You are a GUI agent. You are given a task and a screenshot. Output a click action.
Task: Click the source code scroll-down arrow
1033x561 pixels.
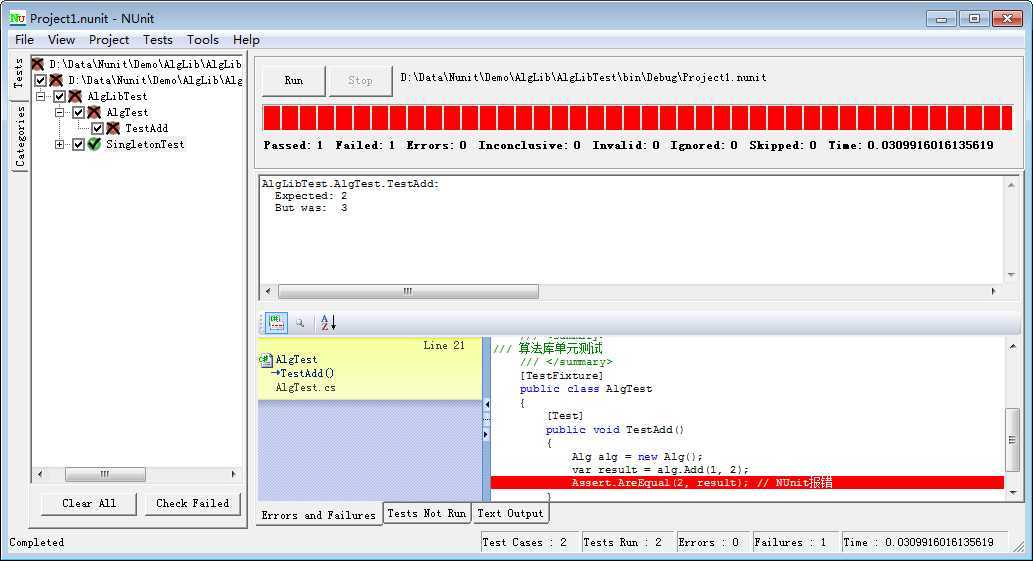click(1013, 493)
